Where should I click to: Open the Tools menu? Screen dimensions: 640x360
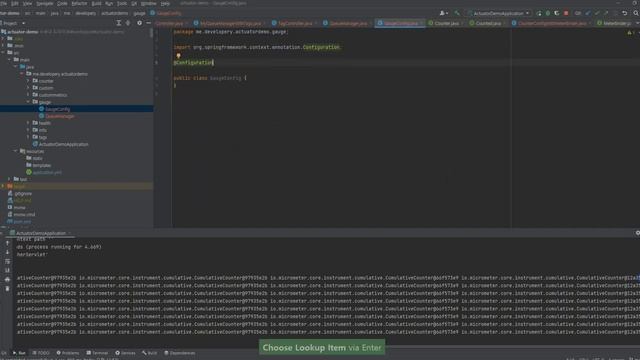[122, 3]
